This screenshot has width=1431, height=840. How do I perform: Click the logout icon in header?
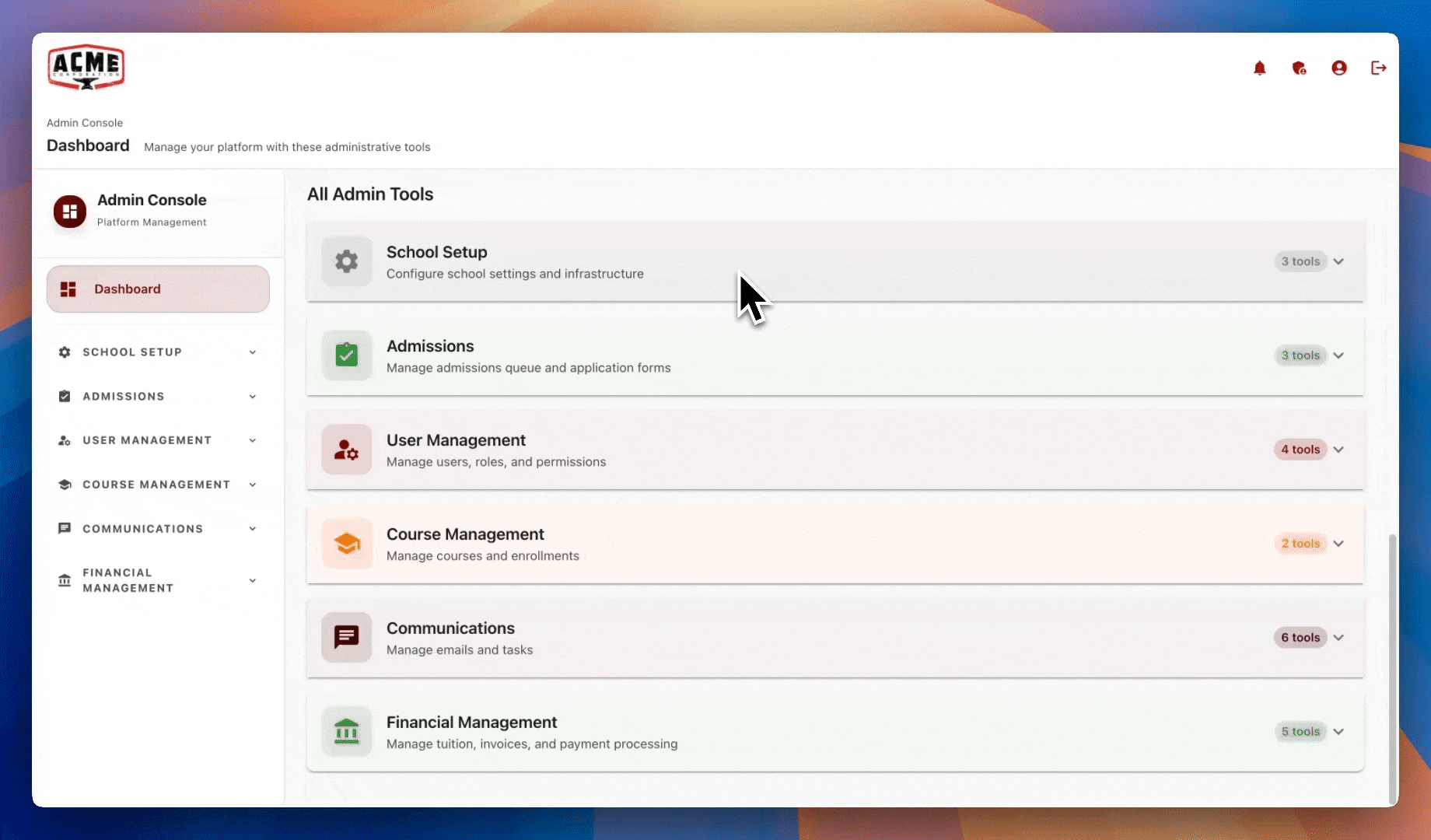(x=1378, y=68)
